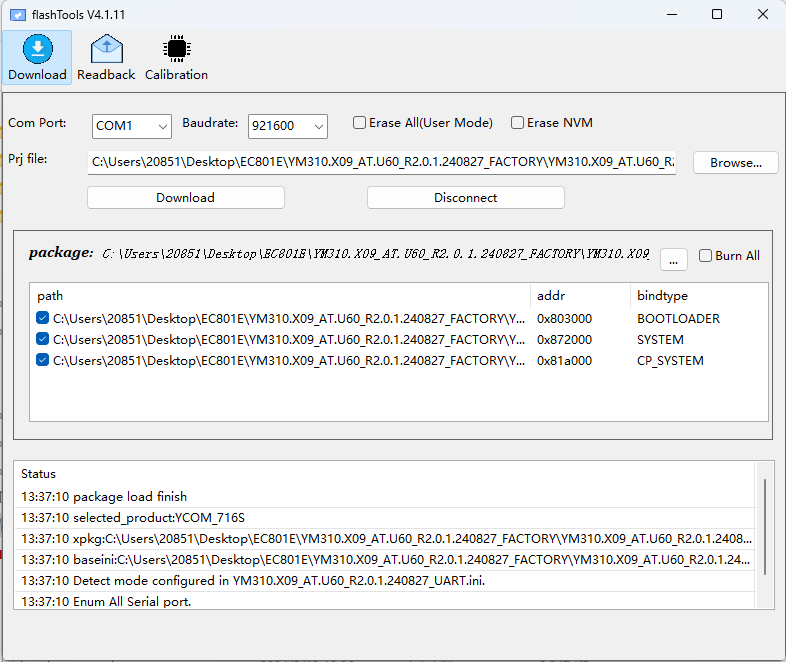
Task: Click the flashTools title bar app icon
Action: (18, 15)
